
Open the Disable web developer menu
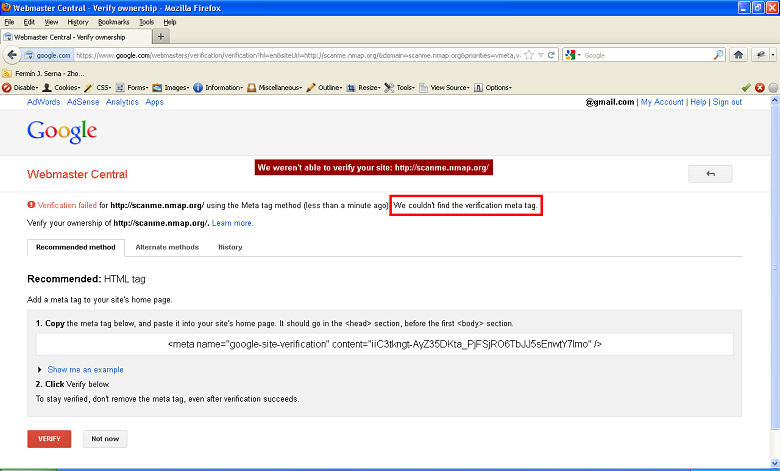(20, 88)
